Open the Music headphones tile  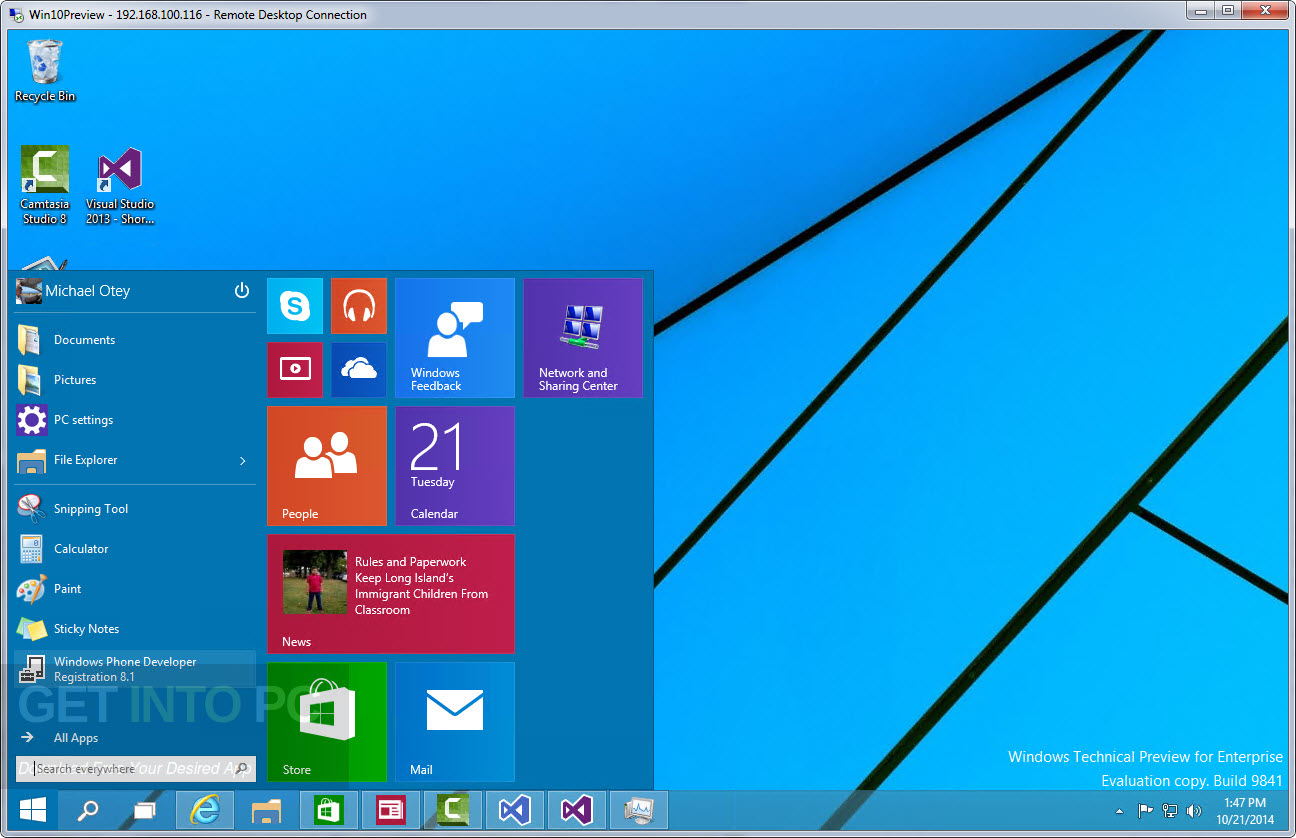(x=359, y=306)
